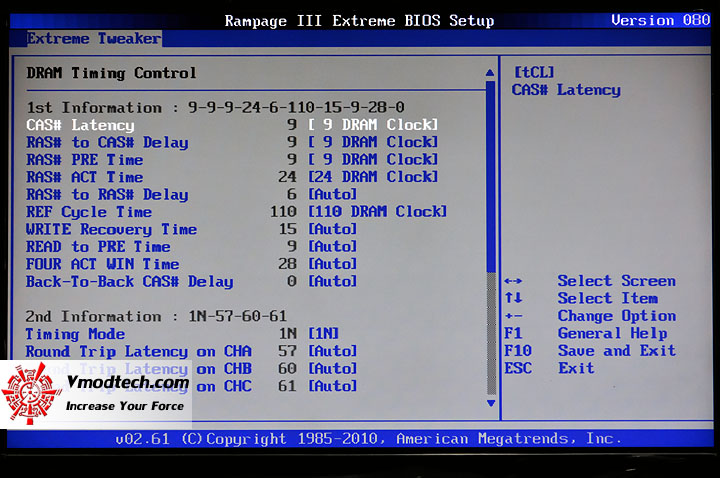The height and width of the screenshot is (478, 720).
Task: Click the American Megatrends copyright footer
Action: pyautogui.click(x=368, y=439)
